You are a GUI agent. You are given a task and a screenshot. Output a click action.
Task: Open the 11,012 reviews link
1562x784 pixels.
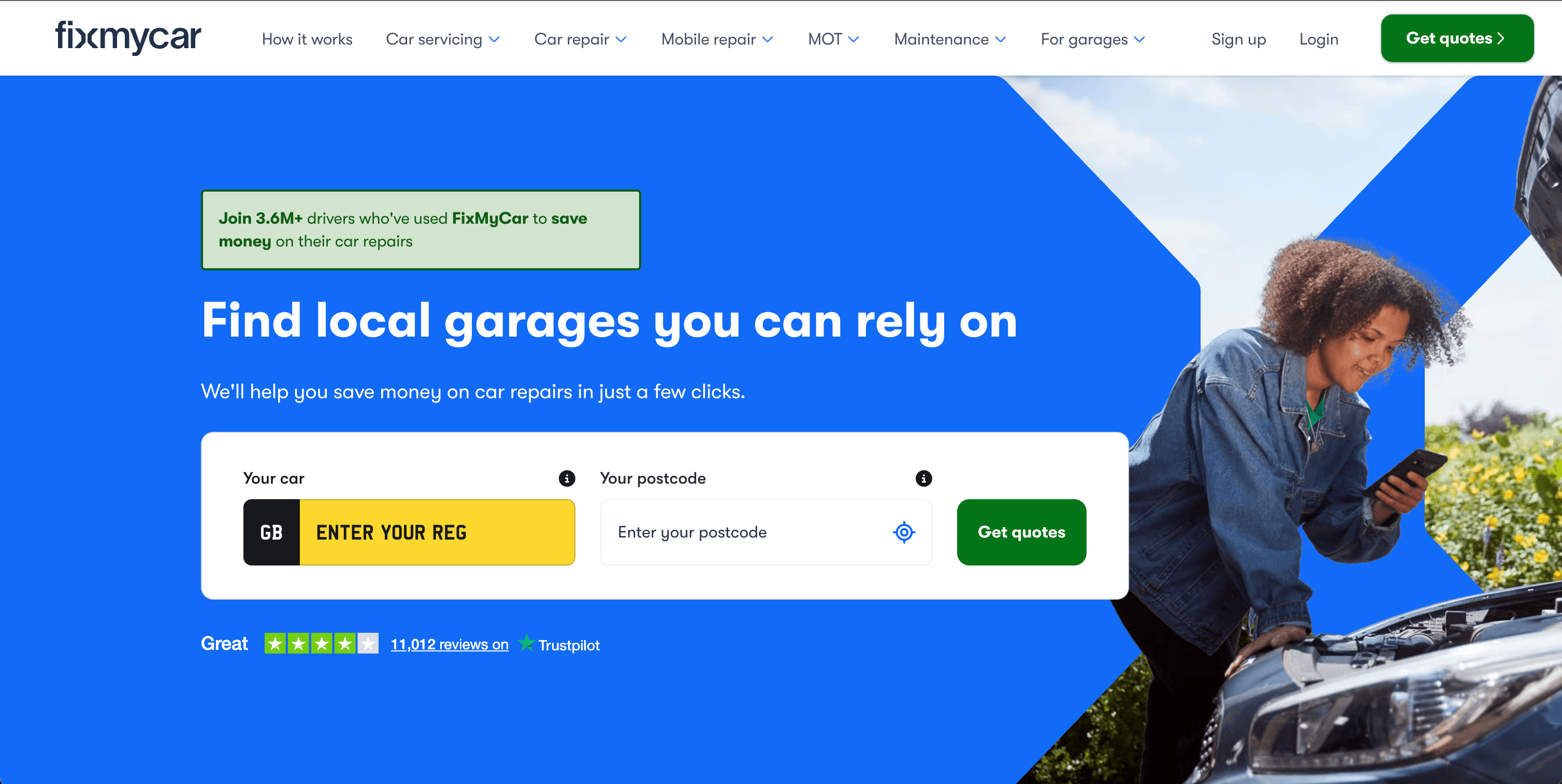click(x=450, y=644)
